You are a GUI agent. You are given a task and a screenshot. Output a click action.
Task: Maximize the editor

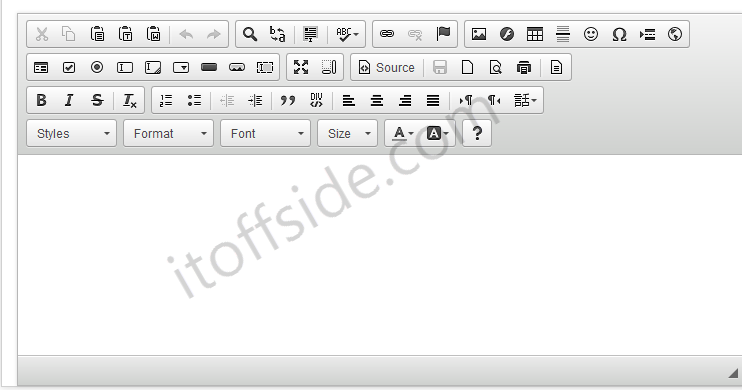[301, 67]
